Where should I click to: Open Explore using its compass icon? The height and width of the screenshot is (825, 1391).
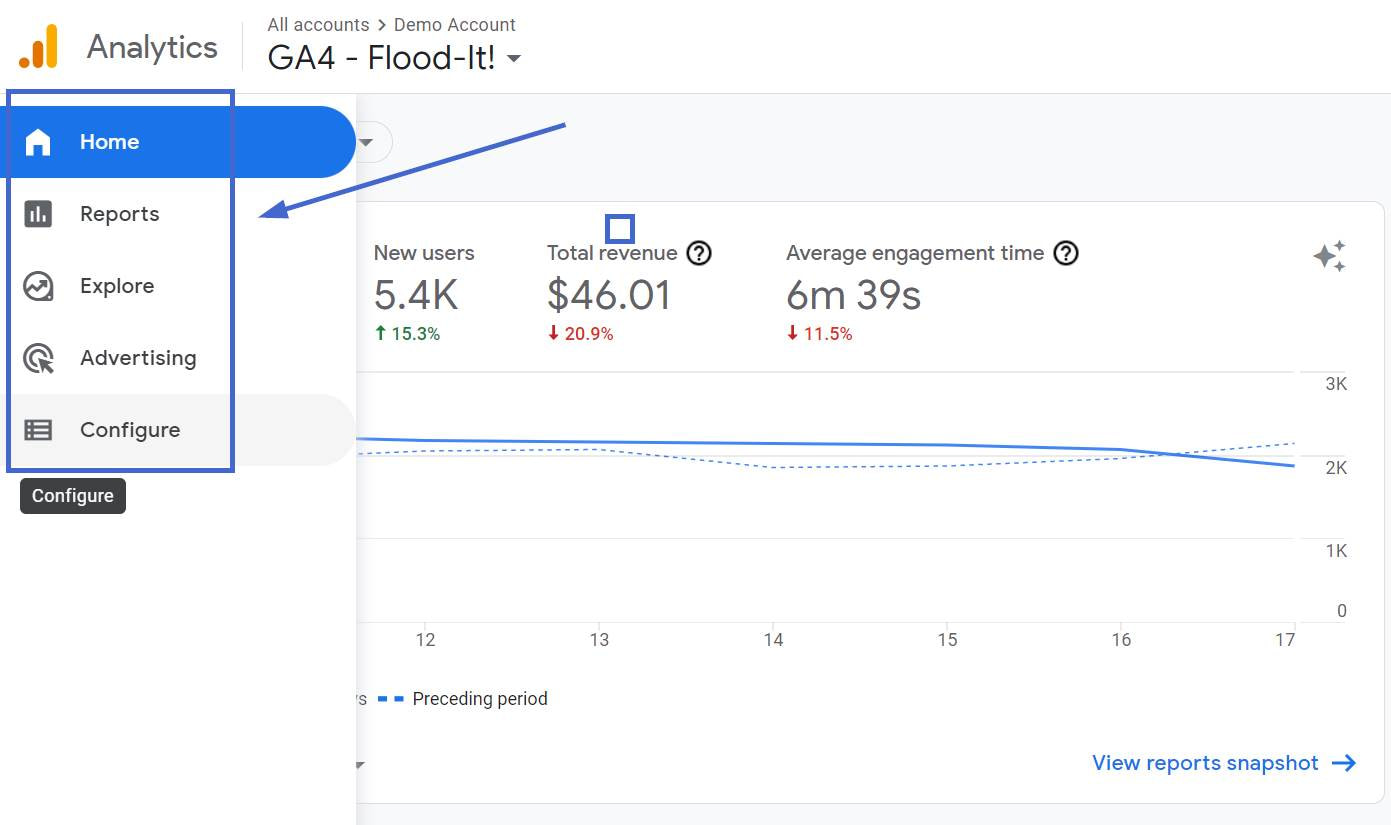pyautogui.click(x=37, y=285)
